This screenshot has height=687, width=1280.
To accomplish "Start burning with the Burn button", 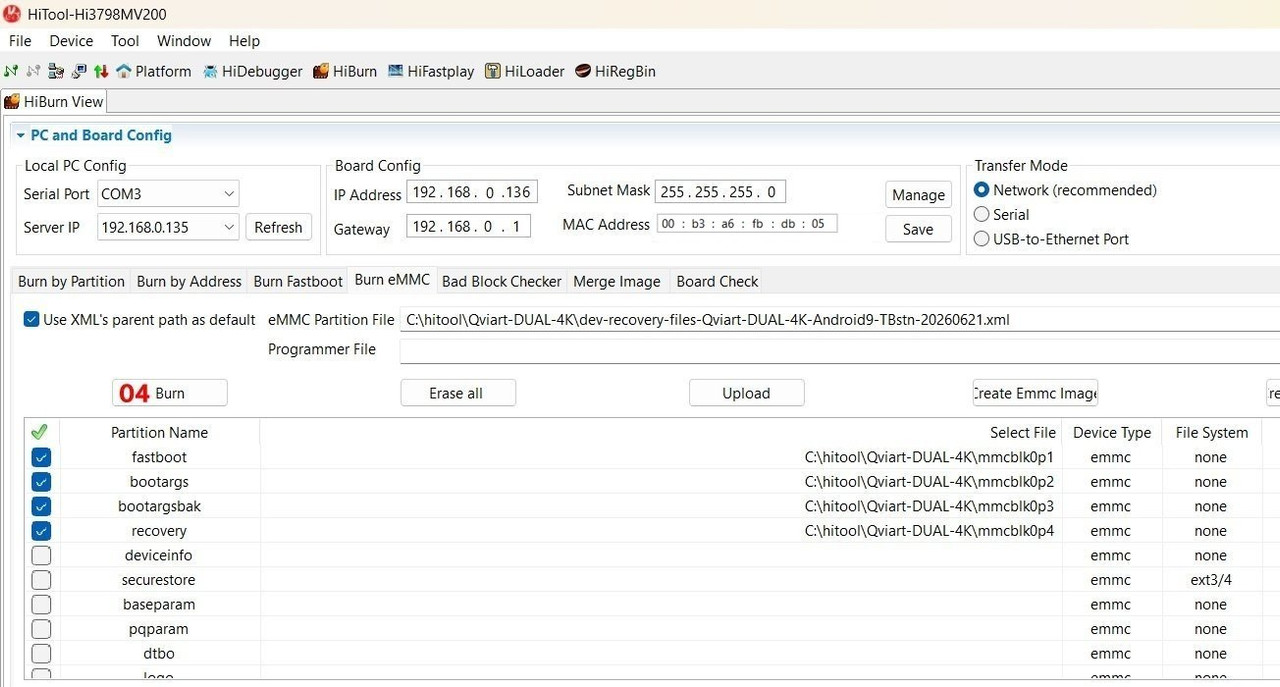I will coord(170,393).
